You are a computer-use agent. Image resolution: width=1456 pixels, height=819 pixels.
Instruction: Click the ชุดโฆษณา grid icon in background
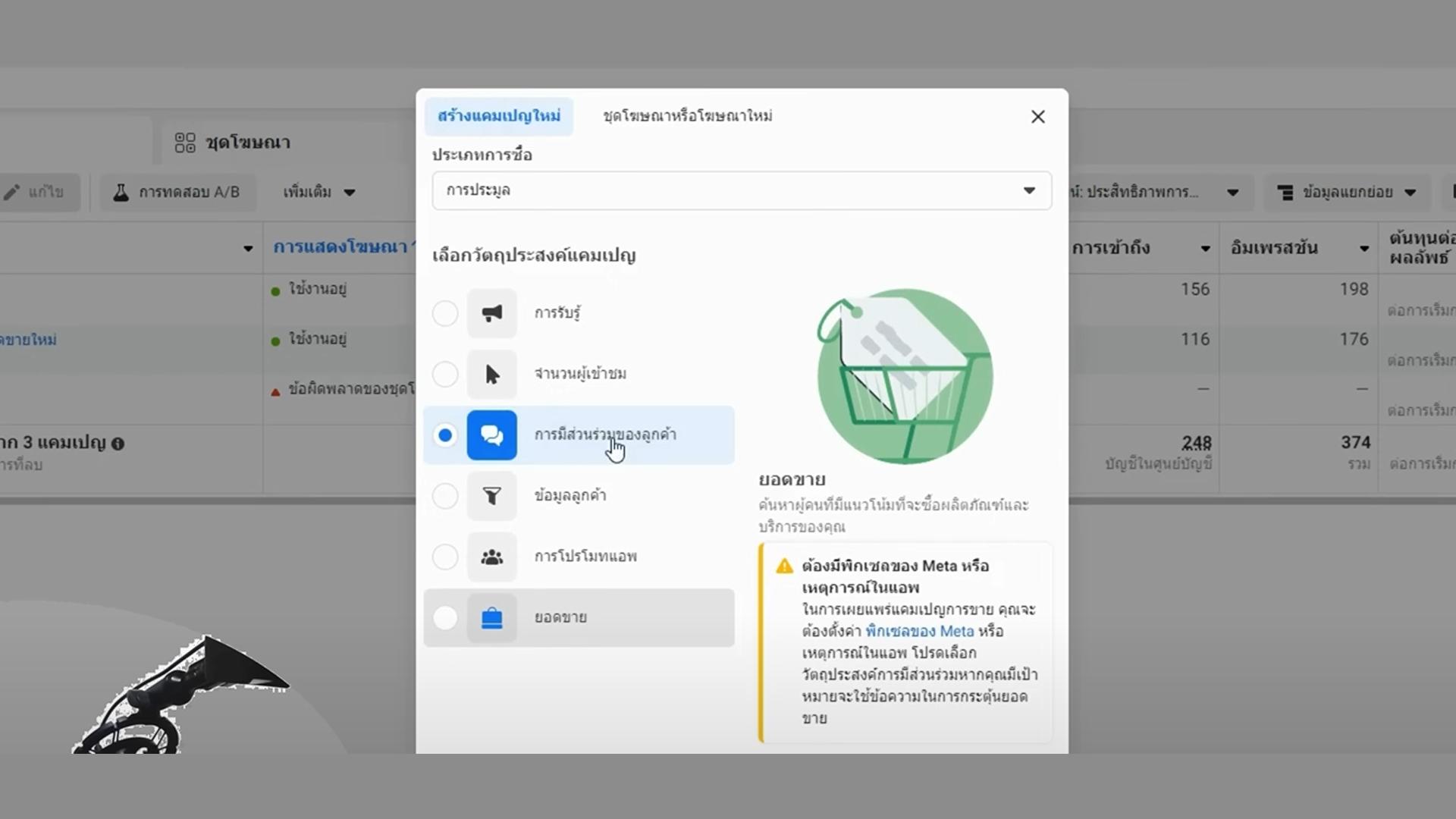point(185,143)
